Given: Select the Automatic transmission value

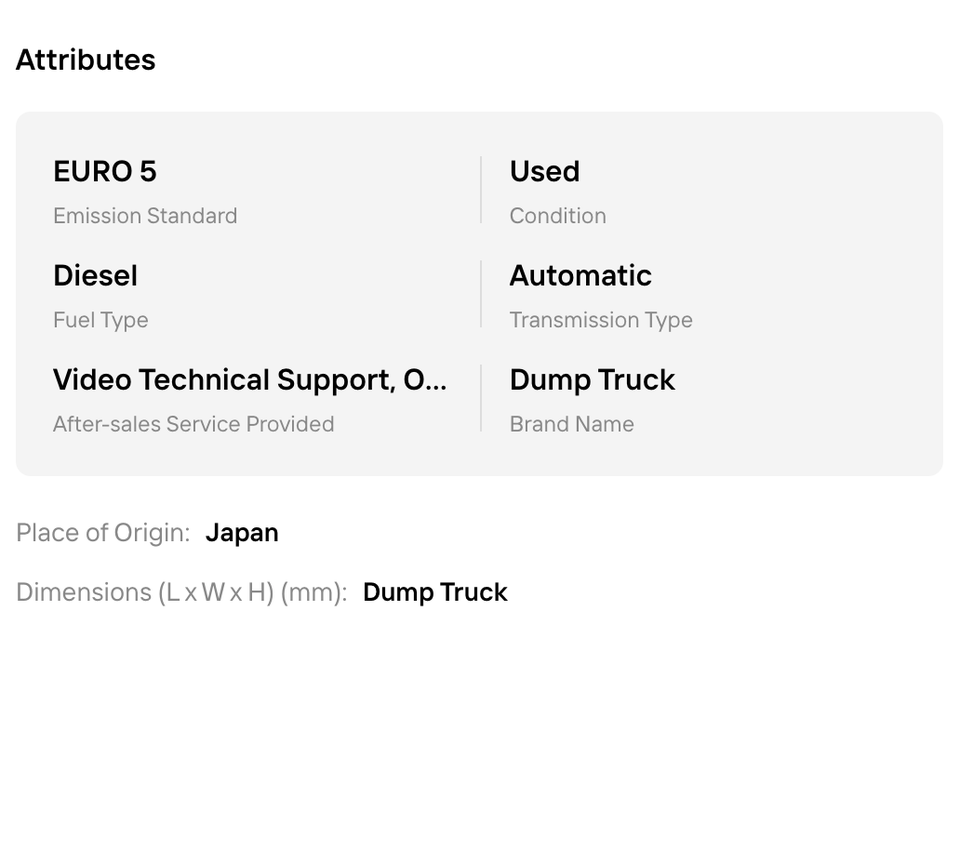Looking at the screenshot, I should point(580,276).
